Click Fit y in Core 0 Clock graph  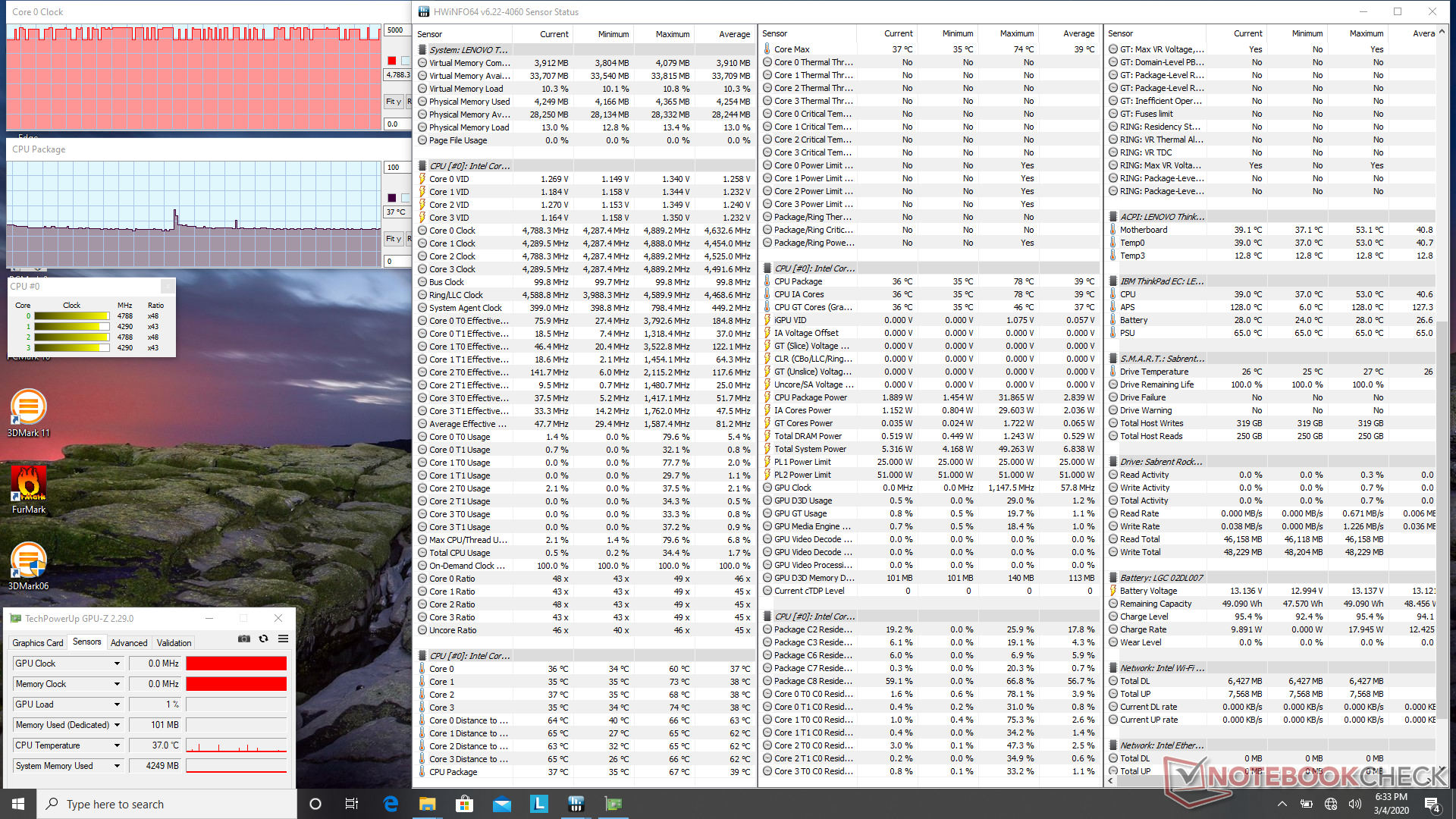pos(393,102)
